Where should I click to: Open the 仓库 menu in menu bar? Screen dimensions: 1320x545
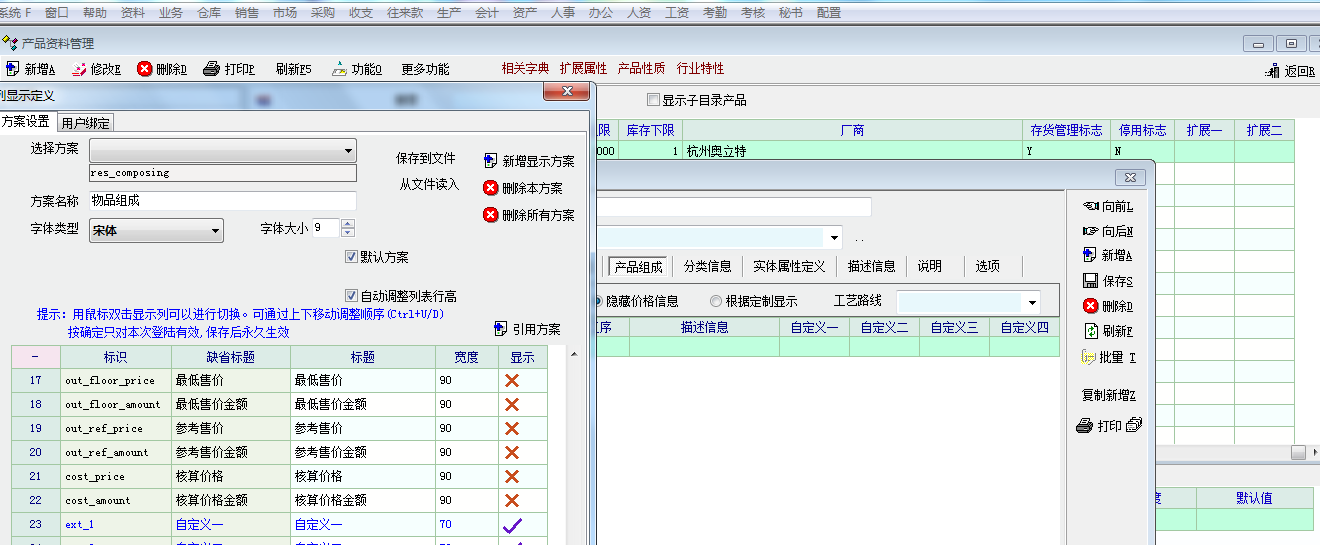[x=209, y=13]
